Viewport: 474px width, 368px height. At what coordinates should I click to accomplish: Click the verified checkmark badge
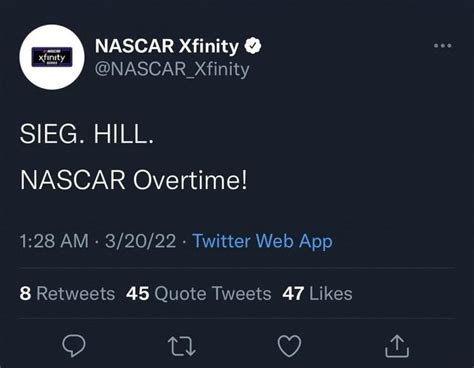pos(253,46)
